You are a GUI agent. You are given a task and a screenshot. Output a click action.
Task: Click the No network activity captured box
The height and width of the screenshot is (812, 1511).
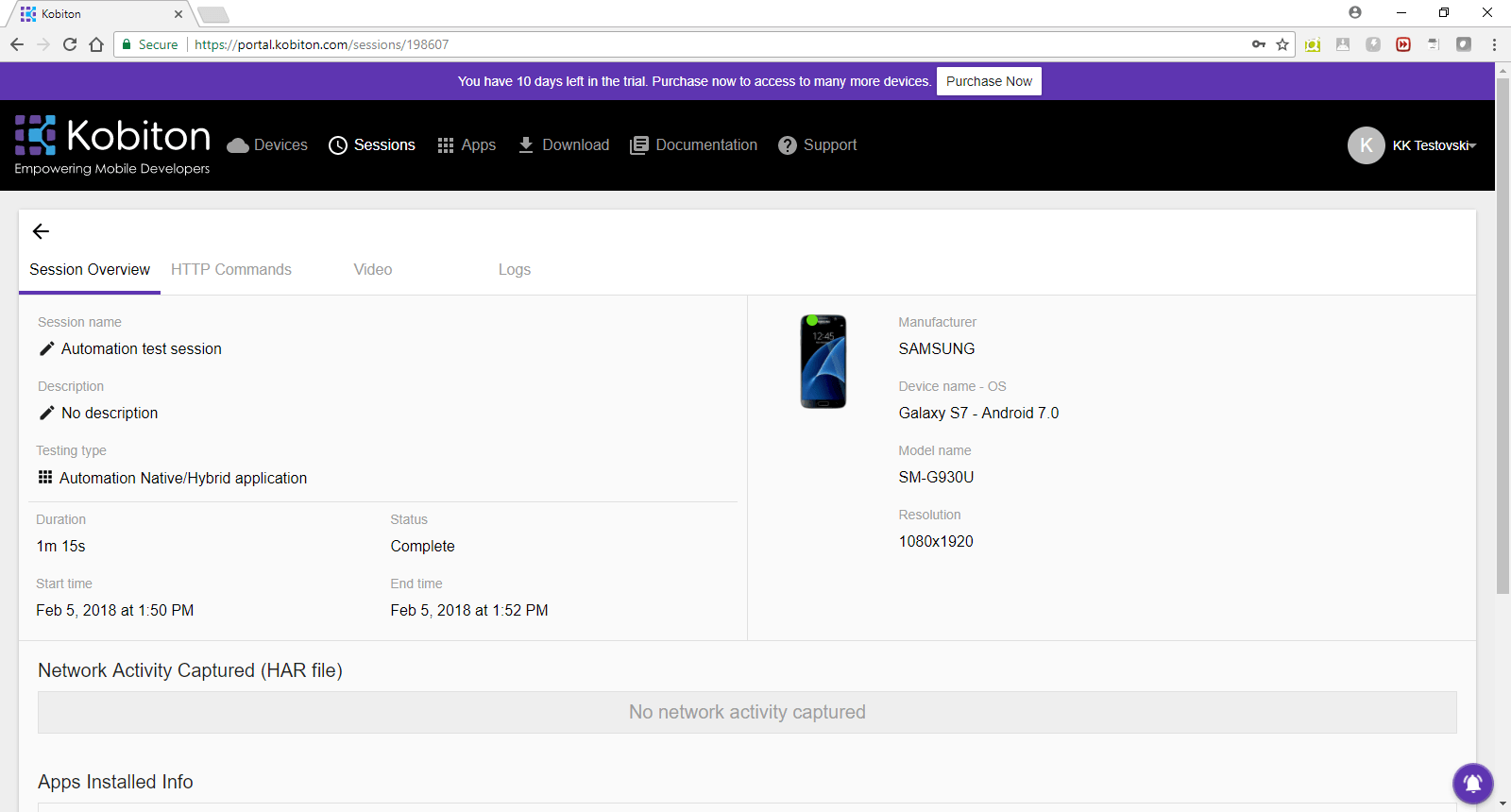[x=747, y=712]
